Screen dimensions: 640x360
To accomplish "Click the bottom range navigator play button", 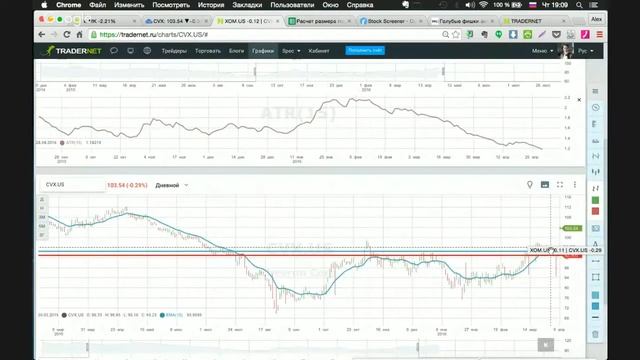I will (x=546, y=344).
